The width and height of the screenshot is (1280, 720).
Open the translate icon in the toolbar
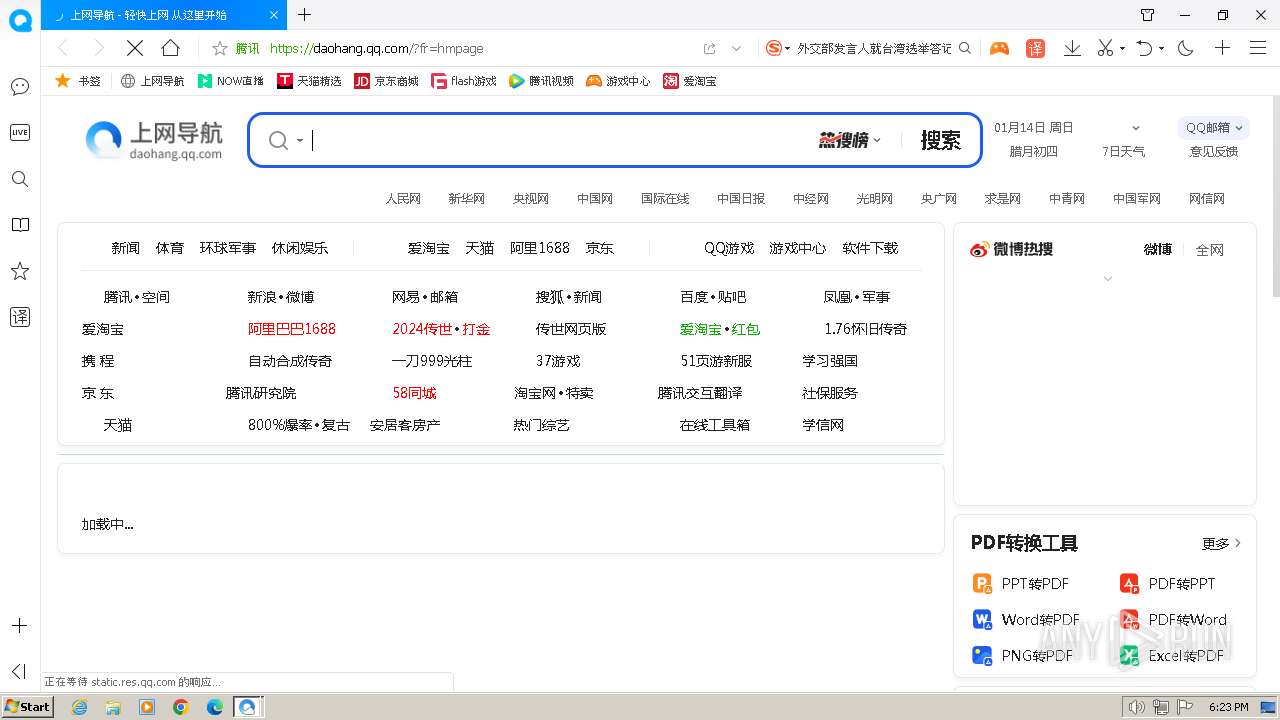click(1036, 48)
